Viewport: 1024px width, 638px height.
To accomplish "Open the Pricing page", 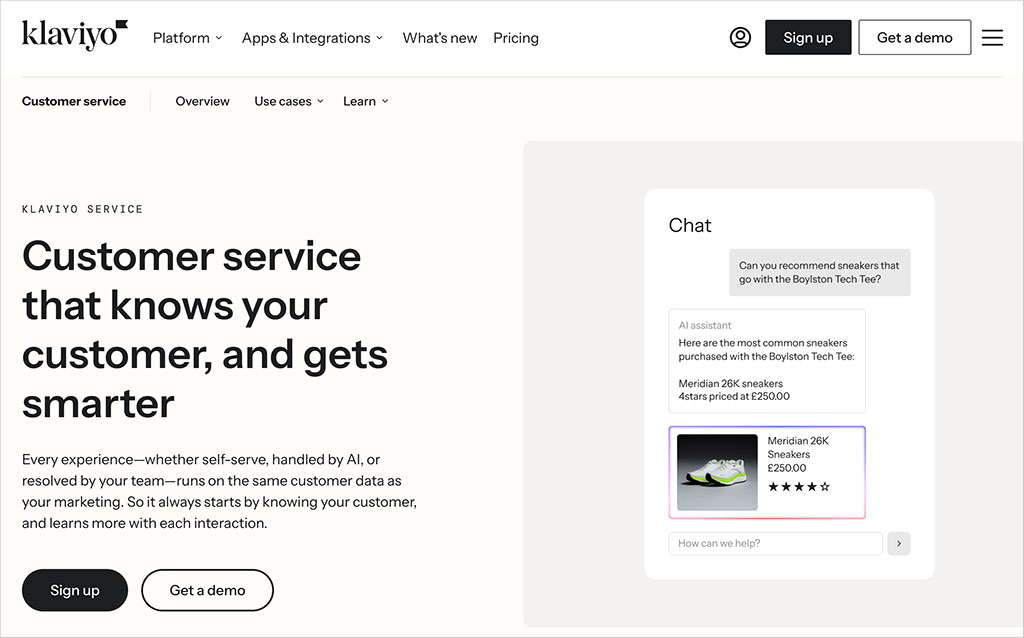I will tap(516, 38).
